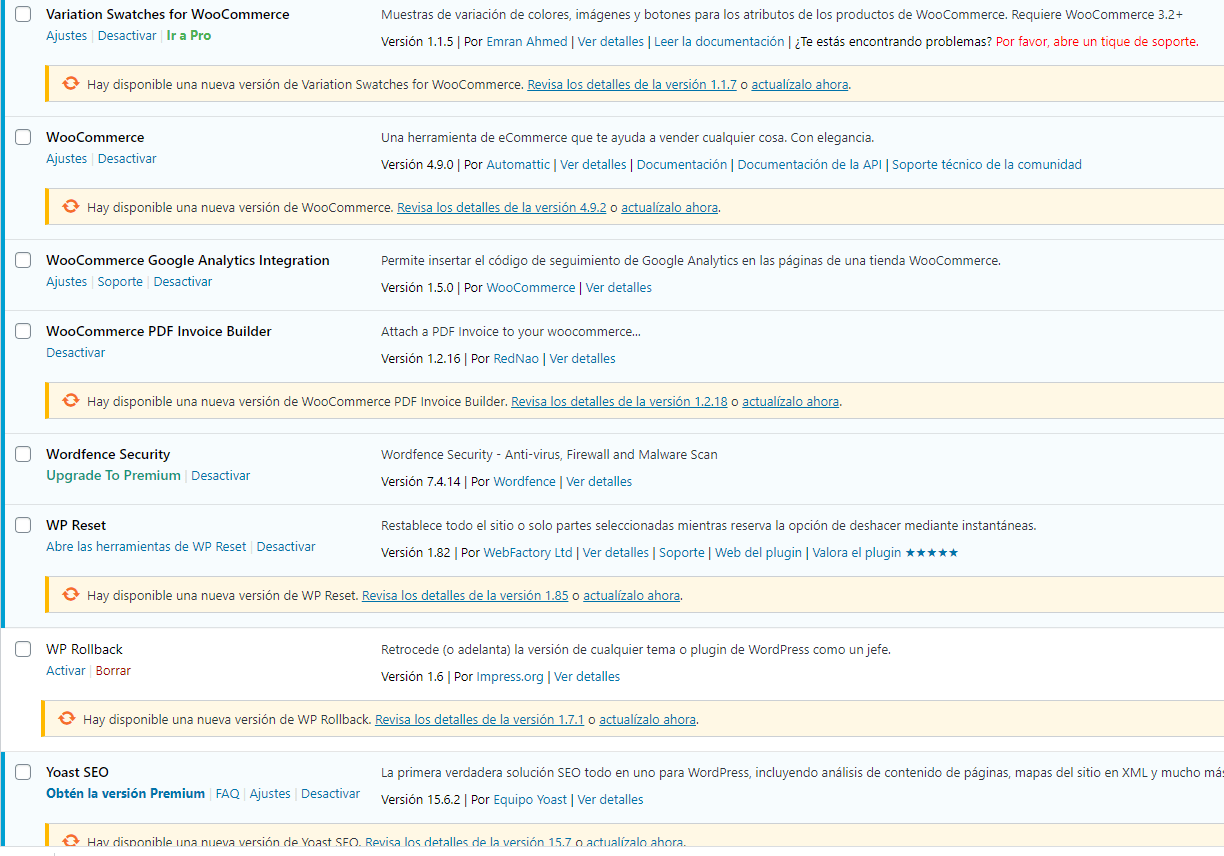
Task: Click update icon in WP Reset notice
Action: click(70, 595)
